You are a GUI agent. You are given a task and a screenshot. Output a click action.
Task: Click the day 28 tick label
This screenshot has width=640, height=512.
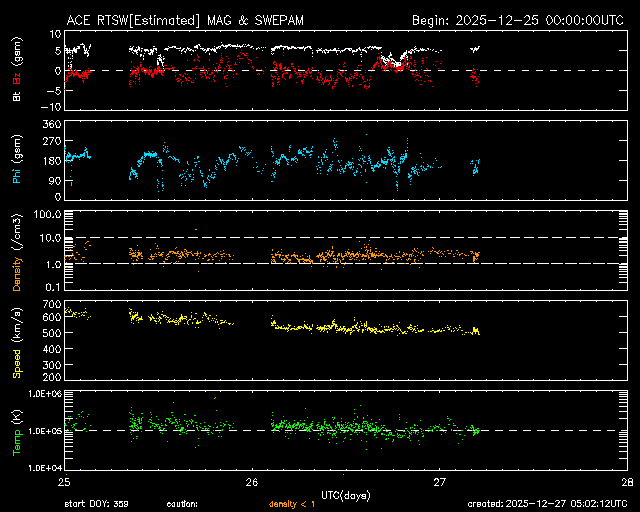click(627, 482)
